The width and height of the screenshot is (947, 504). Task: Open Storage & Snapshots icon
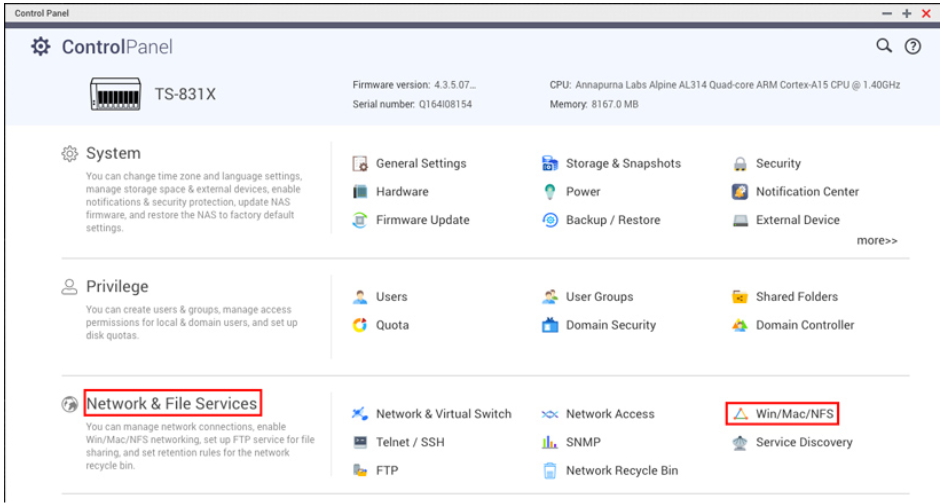pyautogui.click(x=550, y=164)
